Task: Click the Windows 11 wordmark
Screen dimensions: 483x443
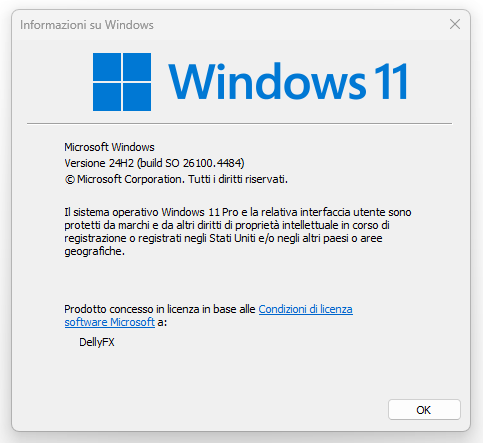Action: [288, 82]
